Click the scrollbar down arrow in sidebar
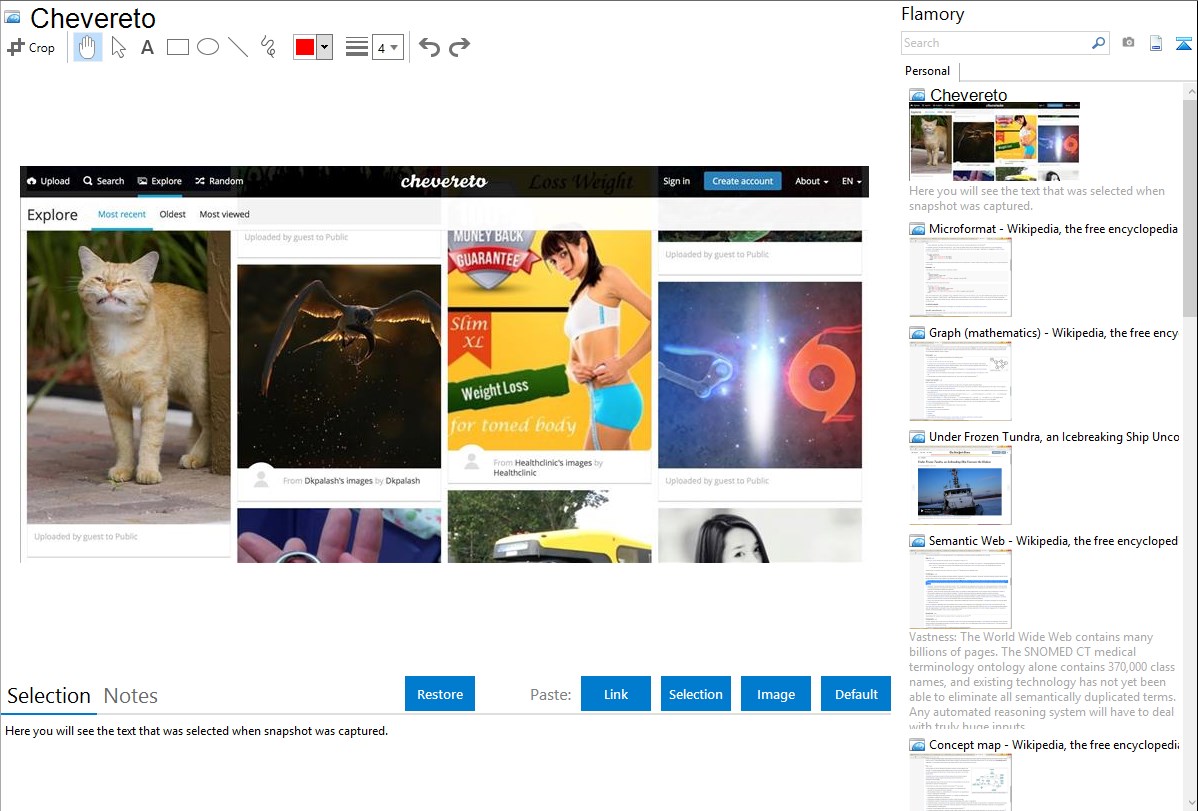 coord(1190,803)
